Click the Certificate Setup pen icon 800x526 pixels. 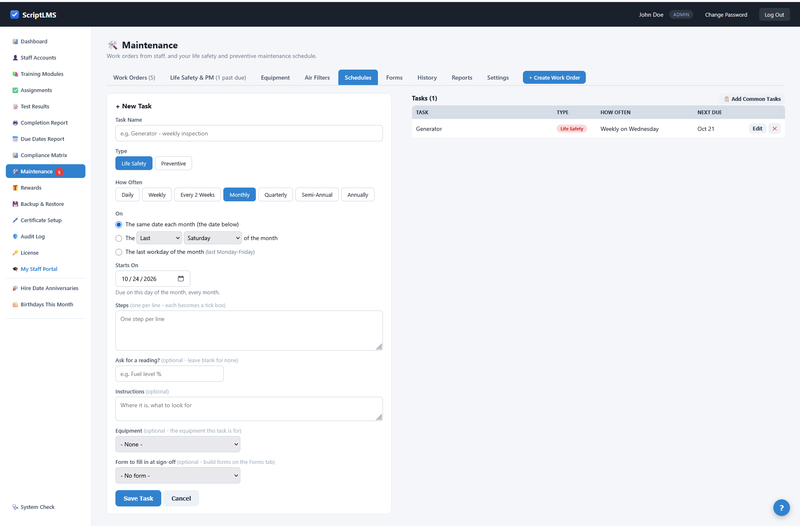pyautogui.click(x=15, y=220)
